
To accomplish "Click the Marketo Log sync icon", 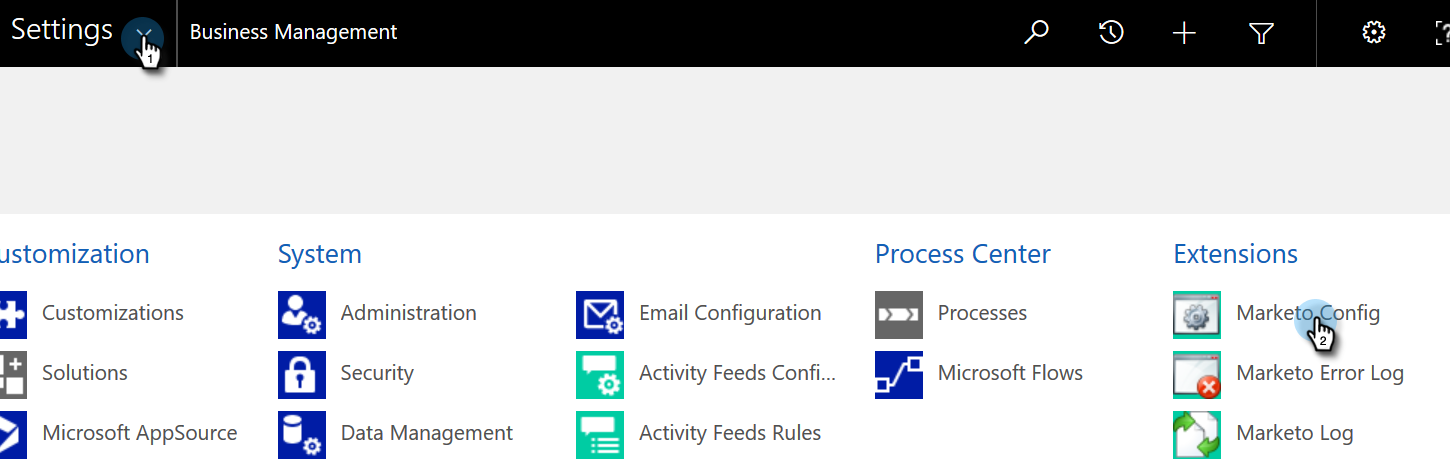I will (x=1196, y=435).
